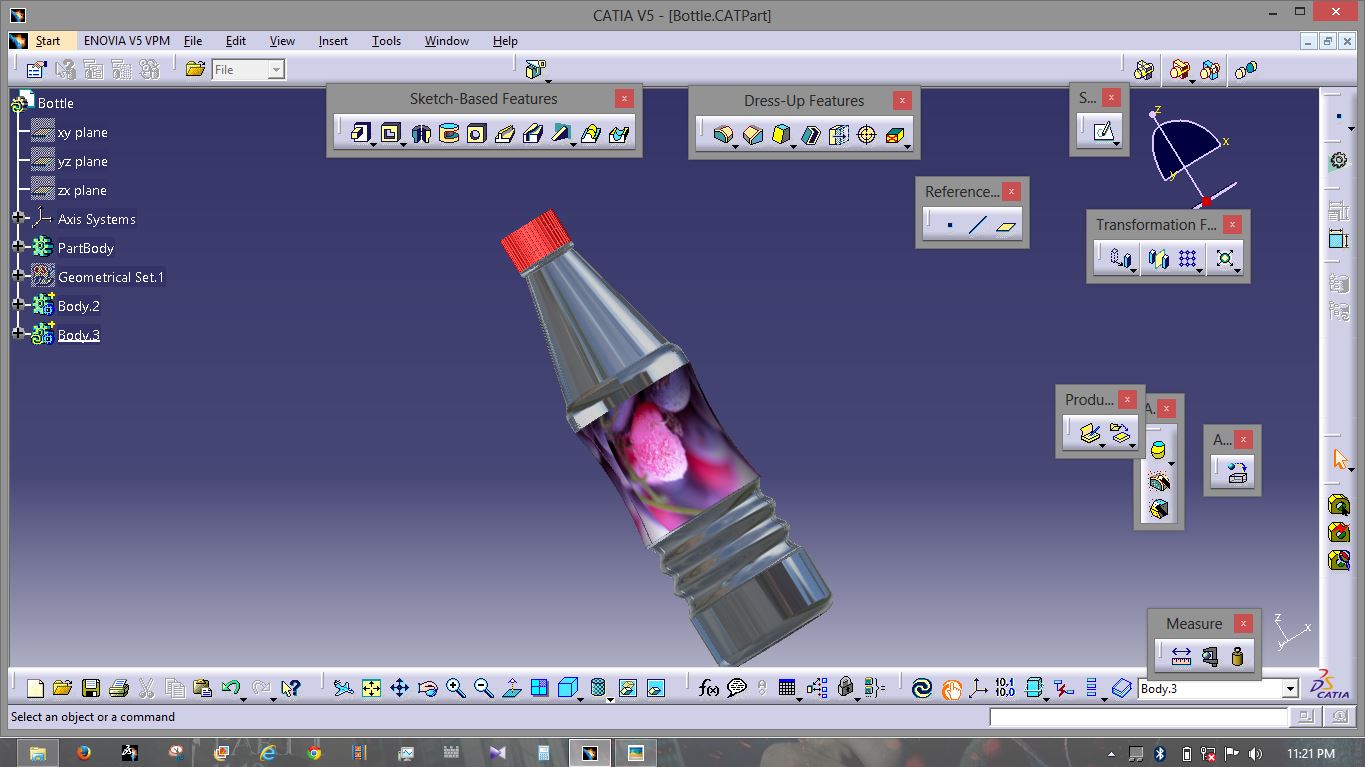The image size is (1365, 767).
Task: Select the Edge Fillet tool
Action: [x=723, y=135]
